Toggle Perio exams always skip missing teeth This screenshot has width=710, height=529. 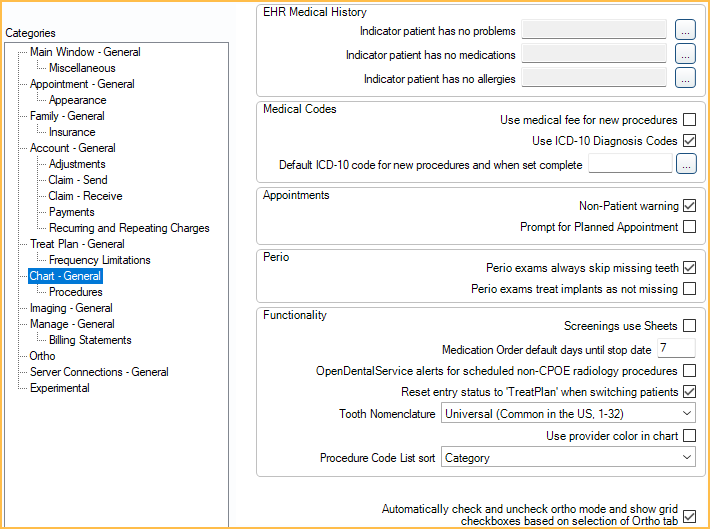689,268
